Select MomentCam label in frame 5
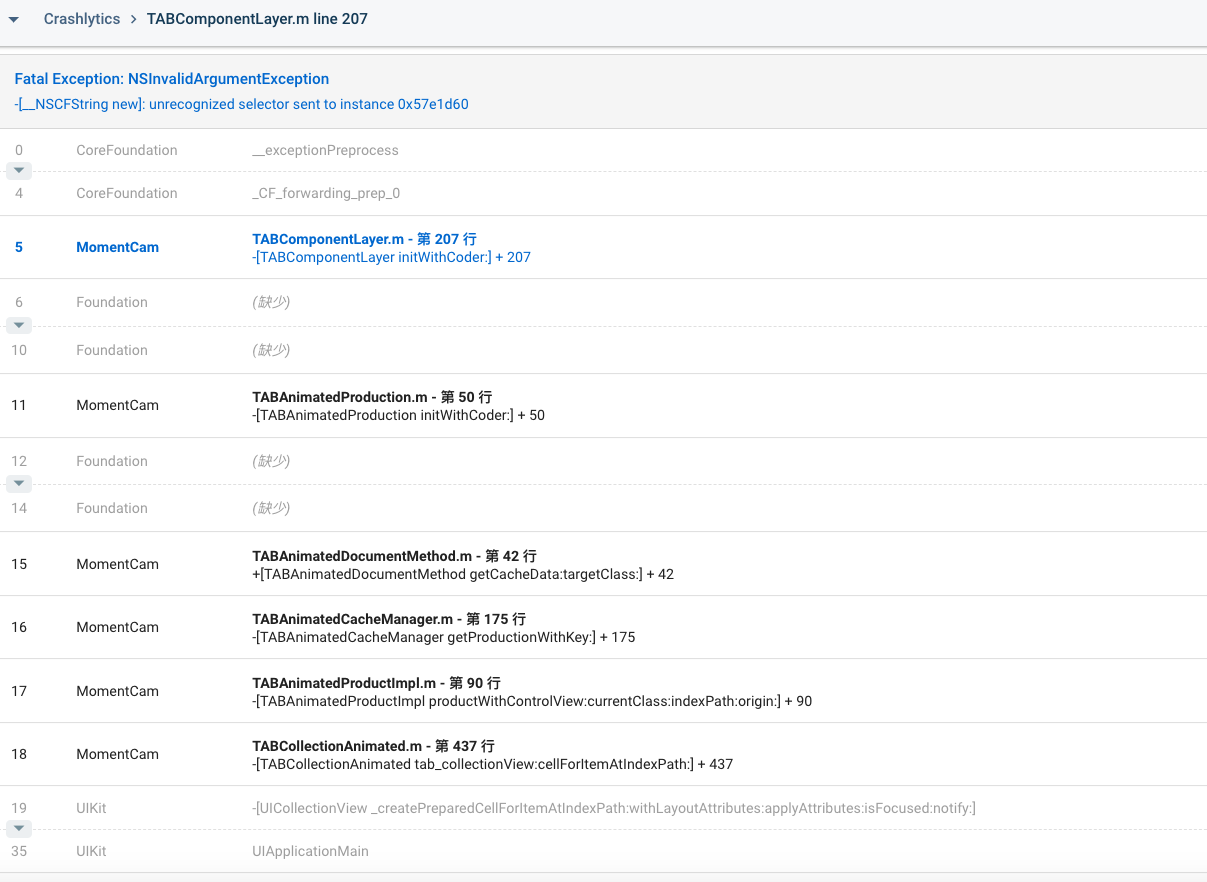Image resolution: width=1207 pixels, height=882 pixels. click(117, 247)
